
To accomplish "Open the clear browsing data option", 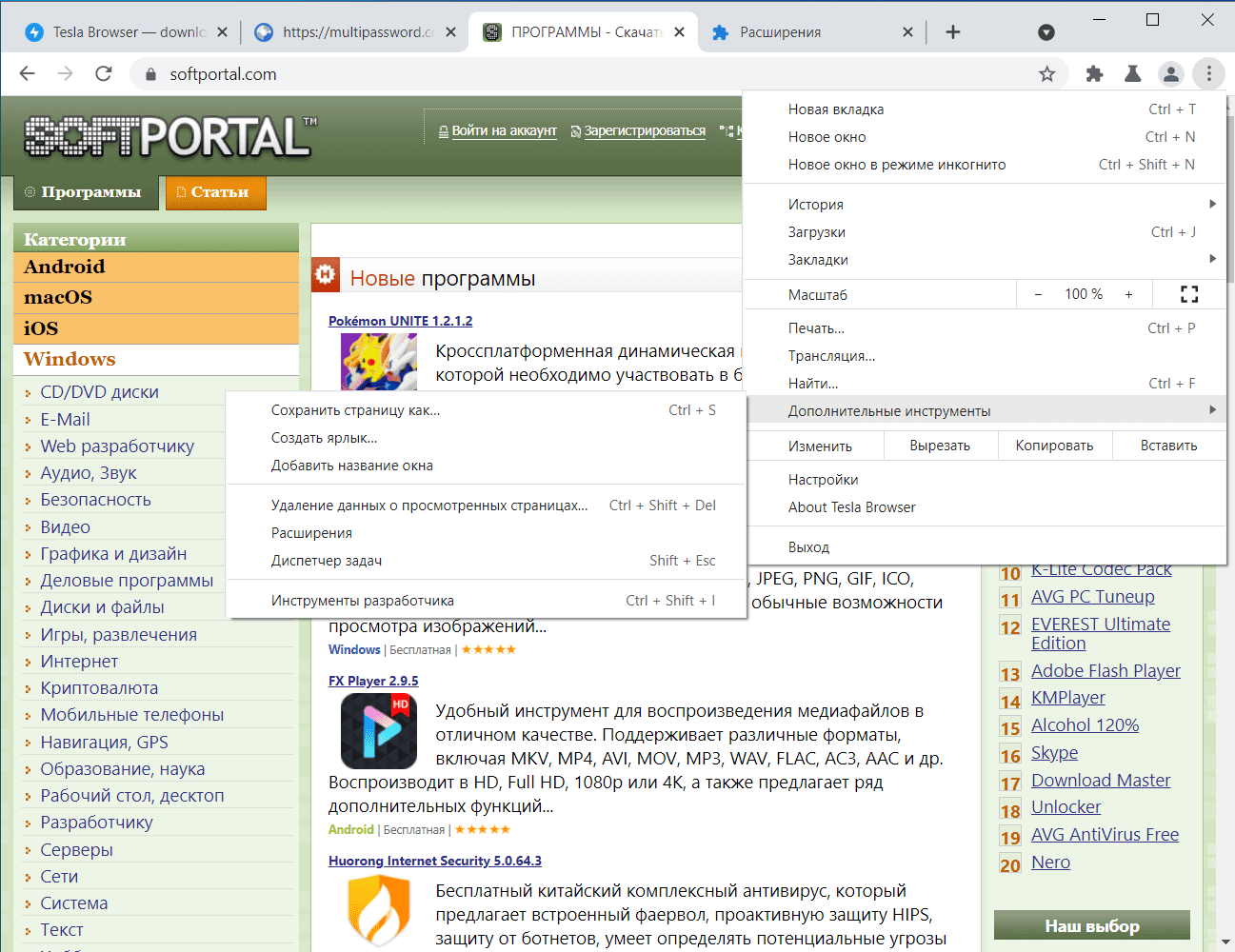I will [x=486, y=505].
